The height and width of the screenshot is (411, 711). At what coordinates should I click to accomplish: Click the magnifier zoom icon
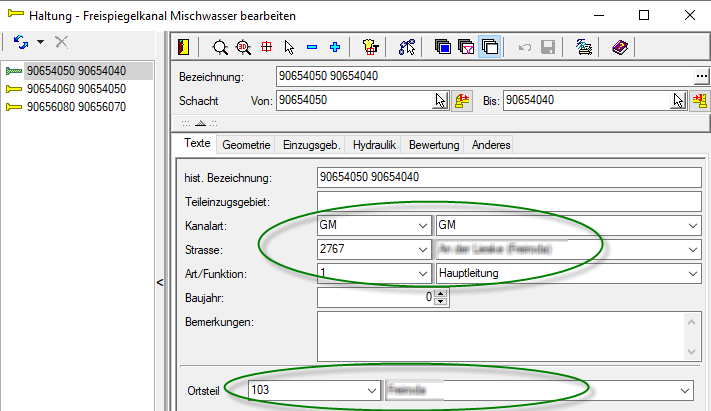(x=219, y=46)
